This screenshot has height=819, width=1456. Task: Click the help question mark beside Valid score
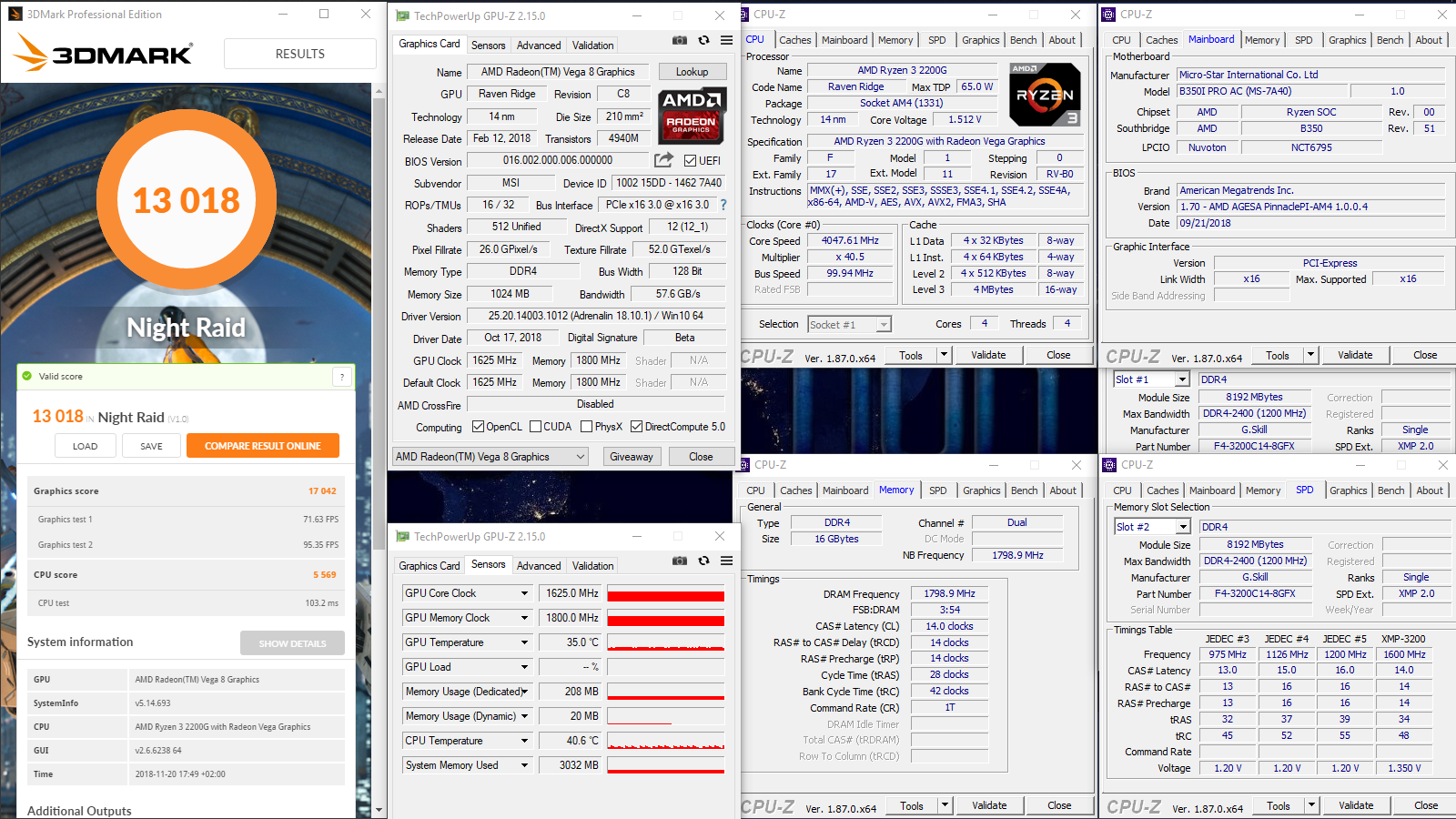click(x=342, y=377)
